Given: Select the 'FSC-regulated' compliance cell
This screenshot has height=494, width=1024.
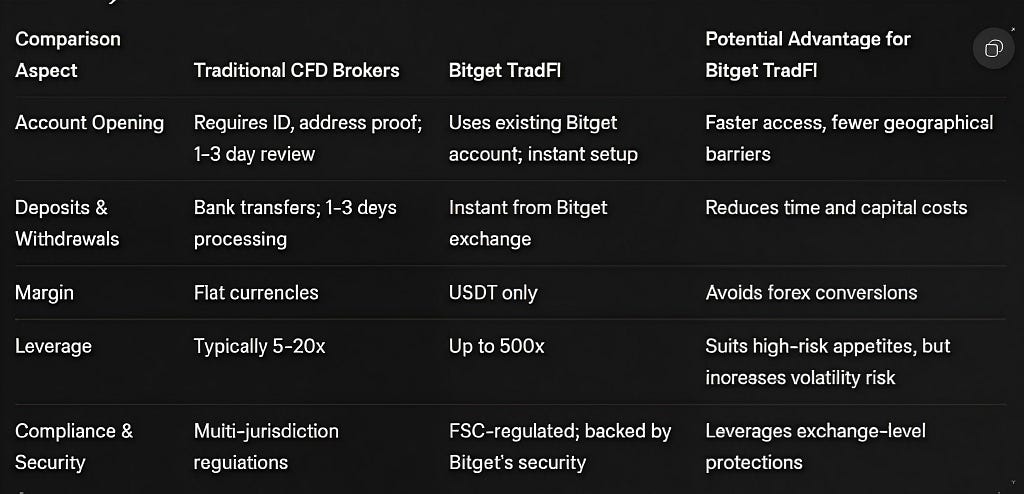Looking at the screenshot, I should click(x=560, y=447).
